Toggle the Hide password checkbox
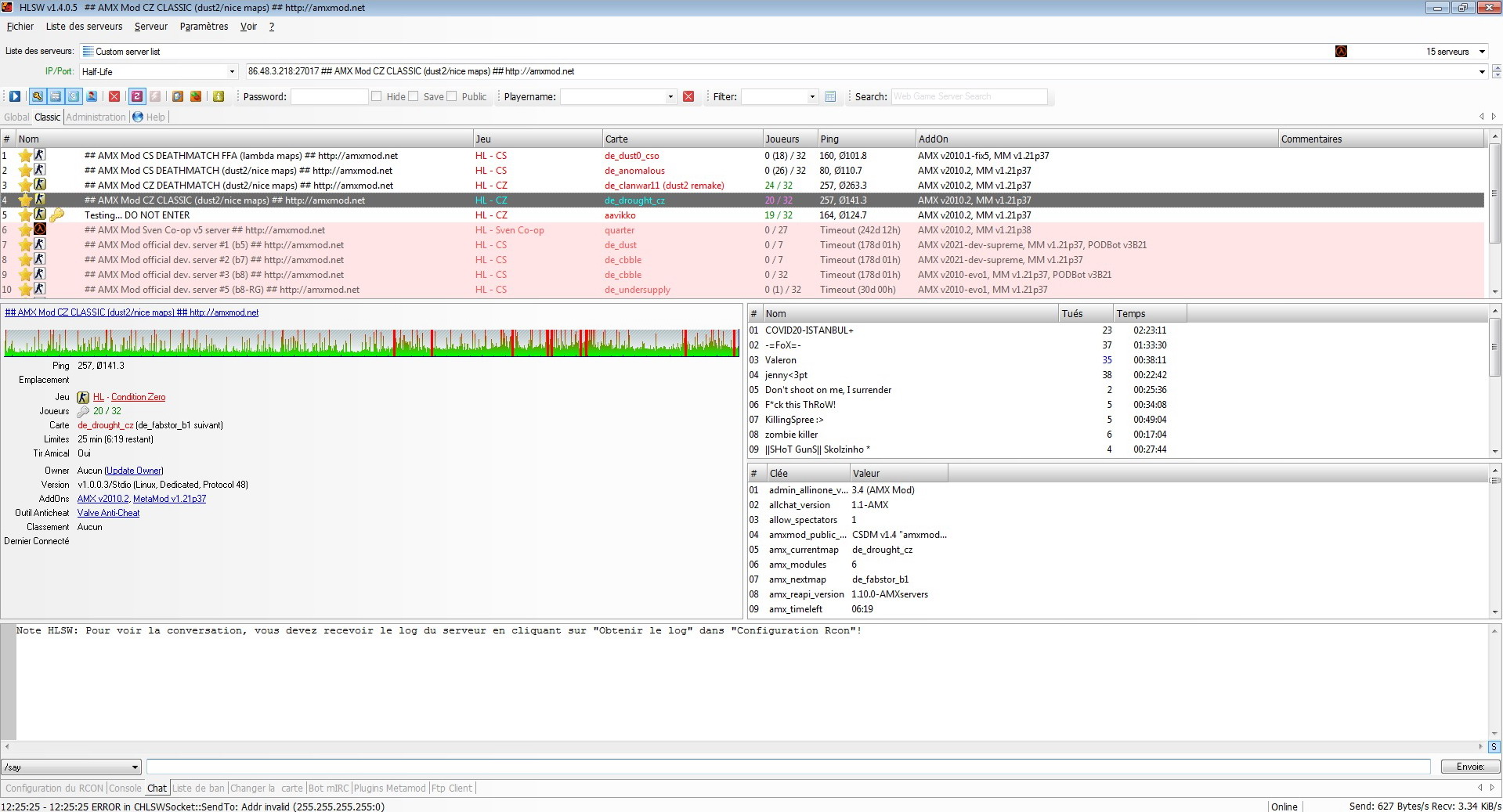 click(377, 96)
